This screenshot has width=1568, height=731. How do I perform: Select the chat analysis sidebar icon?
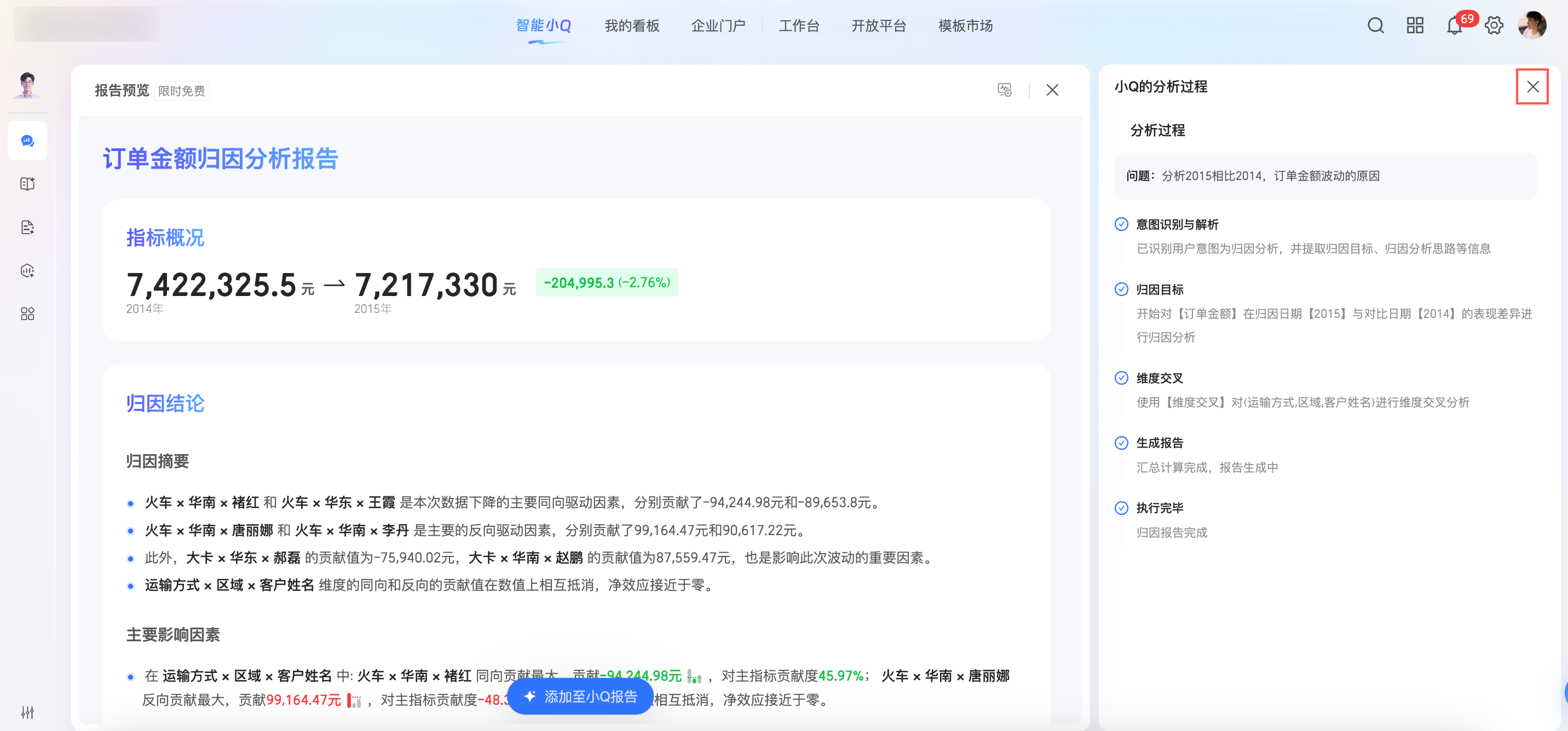click(27, 141)
